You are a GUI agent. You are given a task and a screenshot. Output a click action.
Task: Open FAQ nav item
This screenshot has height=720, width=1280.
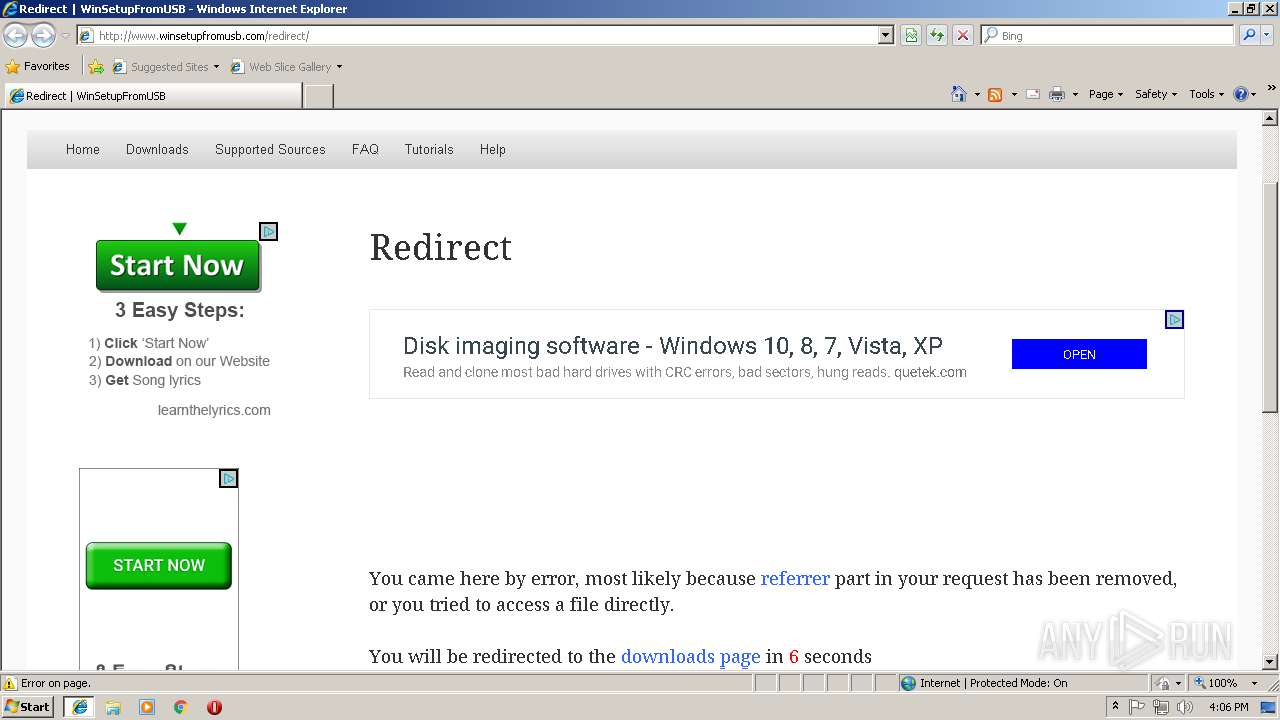(x=365, y=149)
